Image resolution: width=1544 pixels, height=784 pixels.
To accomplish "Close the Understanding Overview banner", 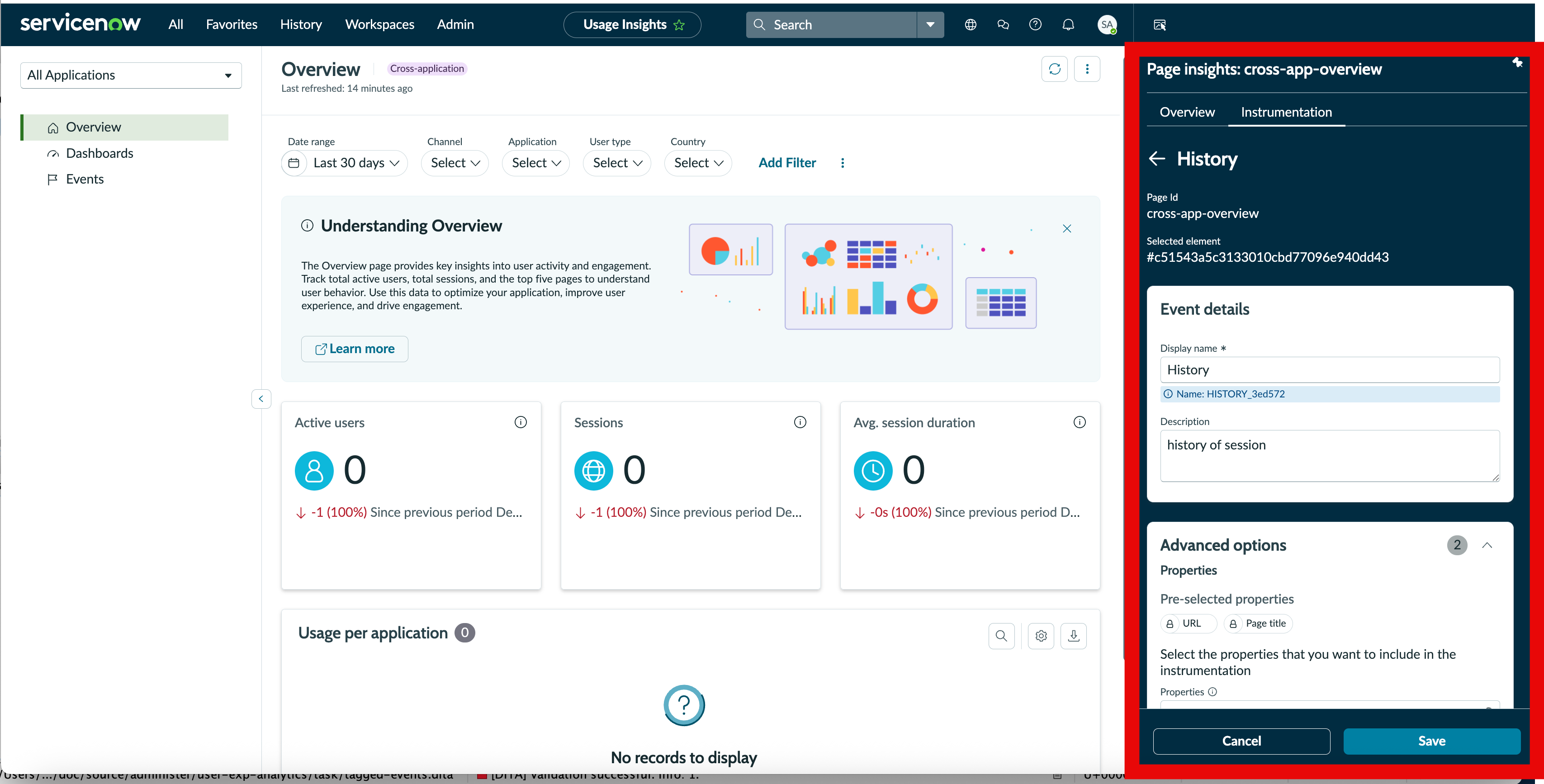I will pos(1067,228).
